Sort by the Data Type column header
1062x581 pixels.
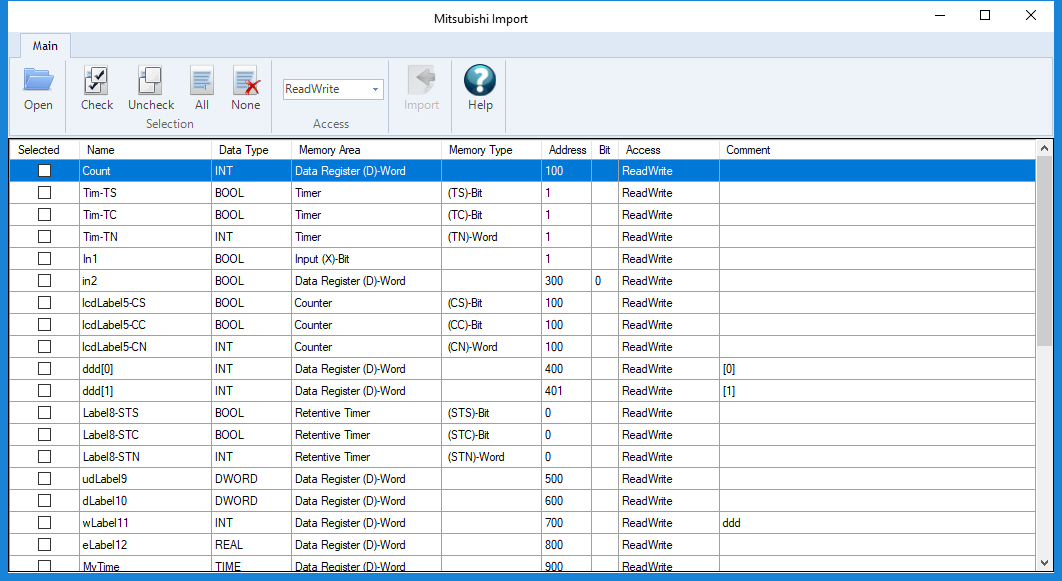click(x=251, y=150)
